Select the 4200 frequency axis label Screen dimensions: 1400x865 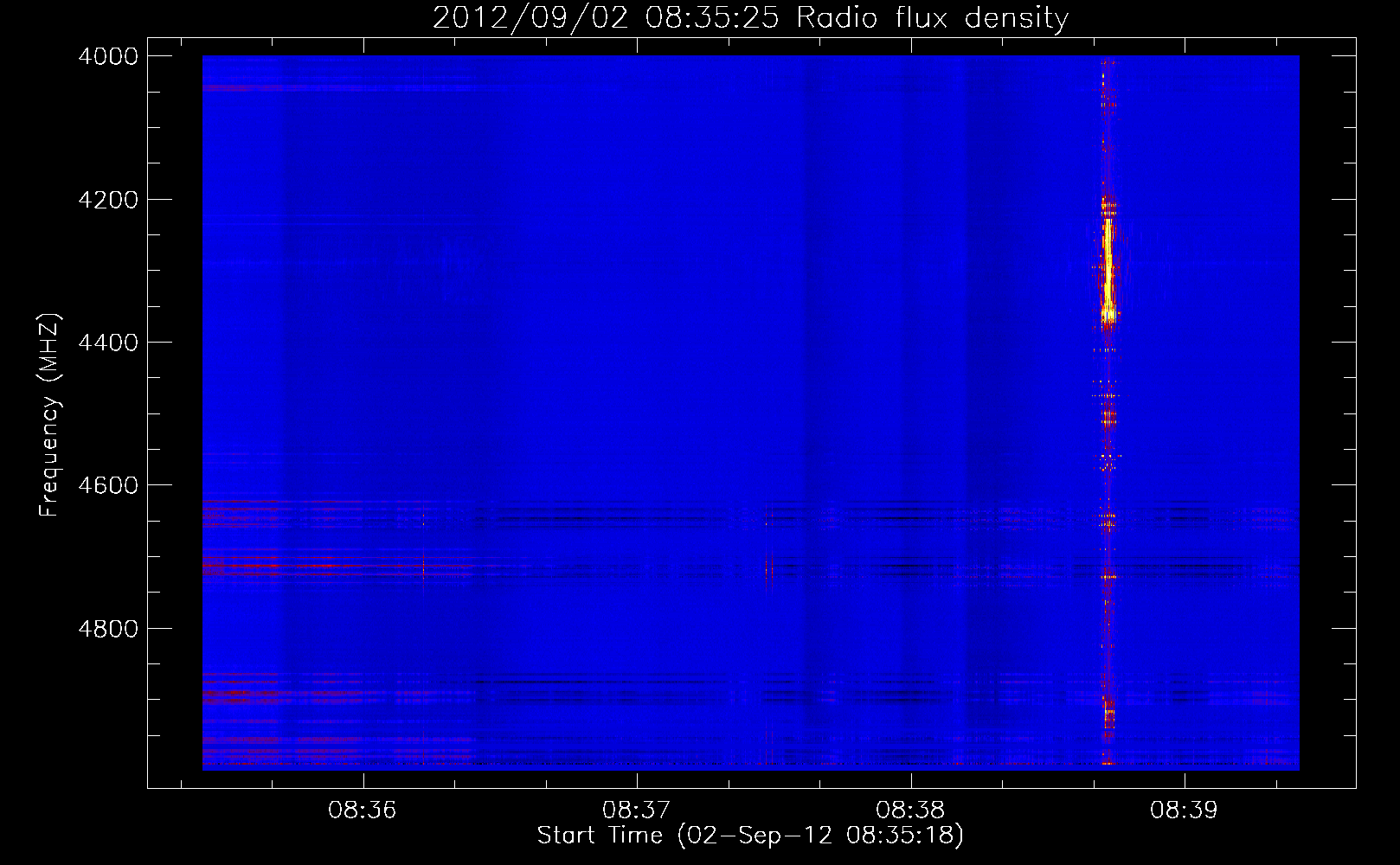108,200
